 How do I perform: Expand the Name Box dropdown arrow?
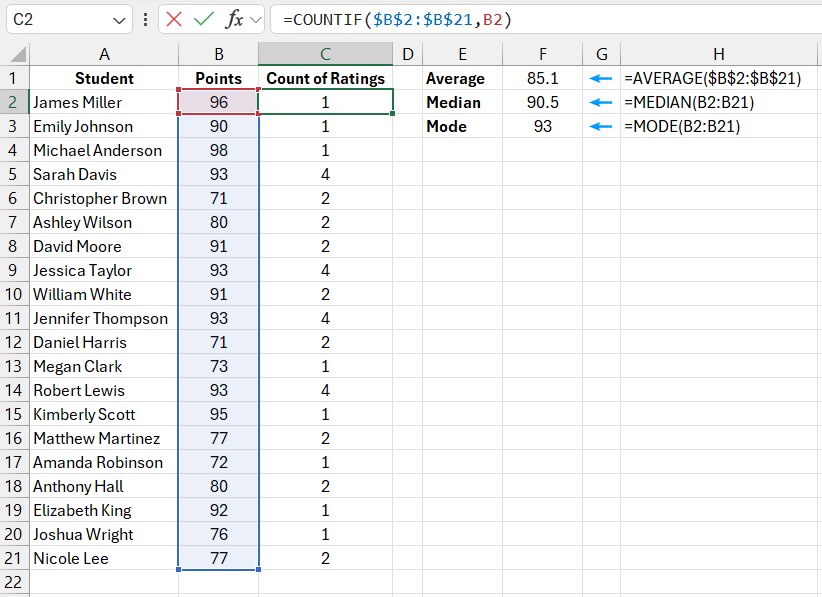point(119,19)
